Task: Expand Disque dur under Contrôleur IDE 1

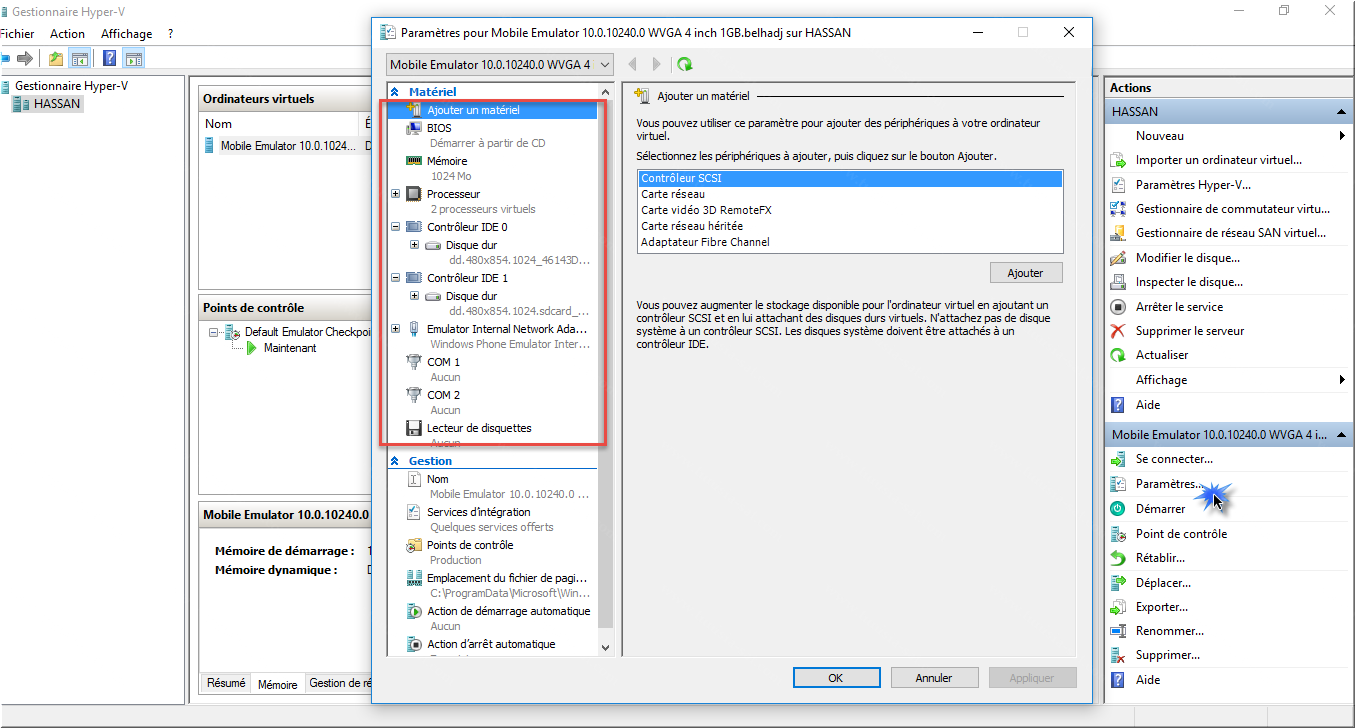Action: pyautogui.click(x=414, y=296)
